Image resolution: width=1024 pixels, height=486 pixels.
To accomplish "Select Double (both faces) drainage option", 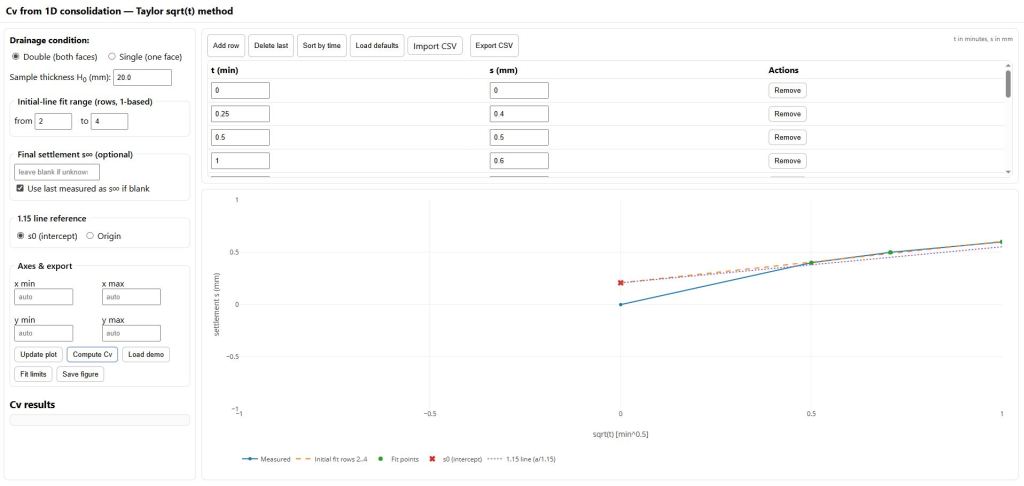I will pos(16,56).
